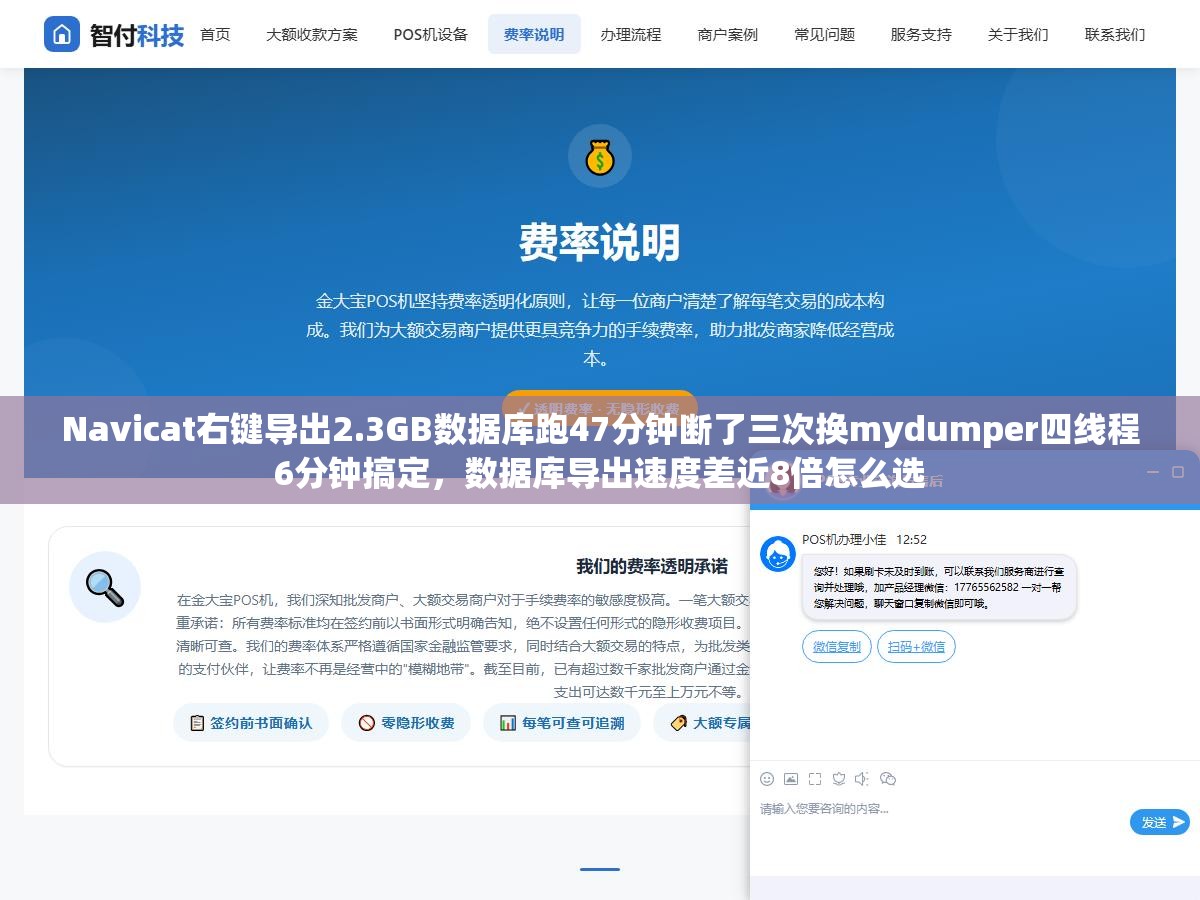Minimize the chat window
This screenshot has height=900, width=1200.
pos(1151,472)
